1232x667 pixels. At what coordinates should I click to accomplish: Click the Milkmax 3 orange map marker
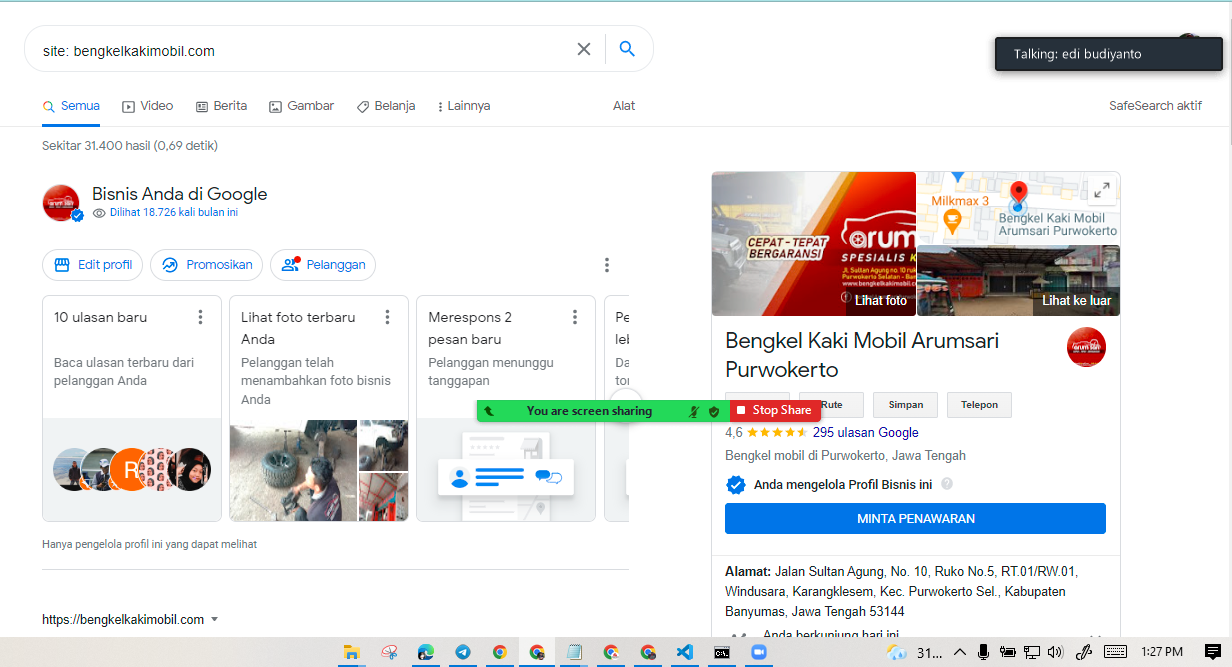952,222
